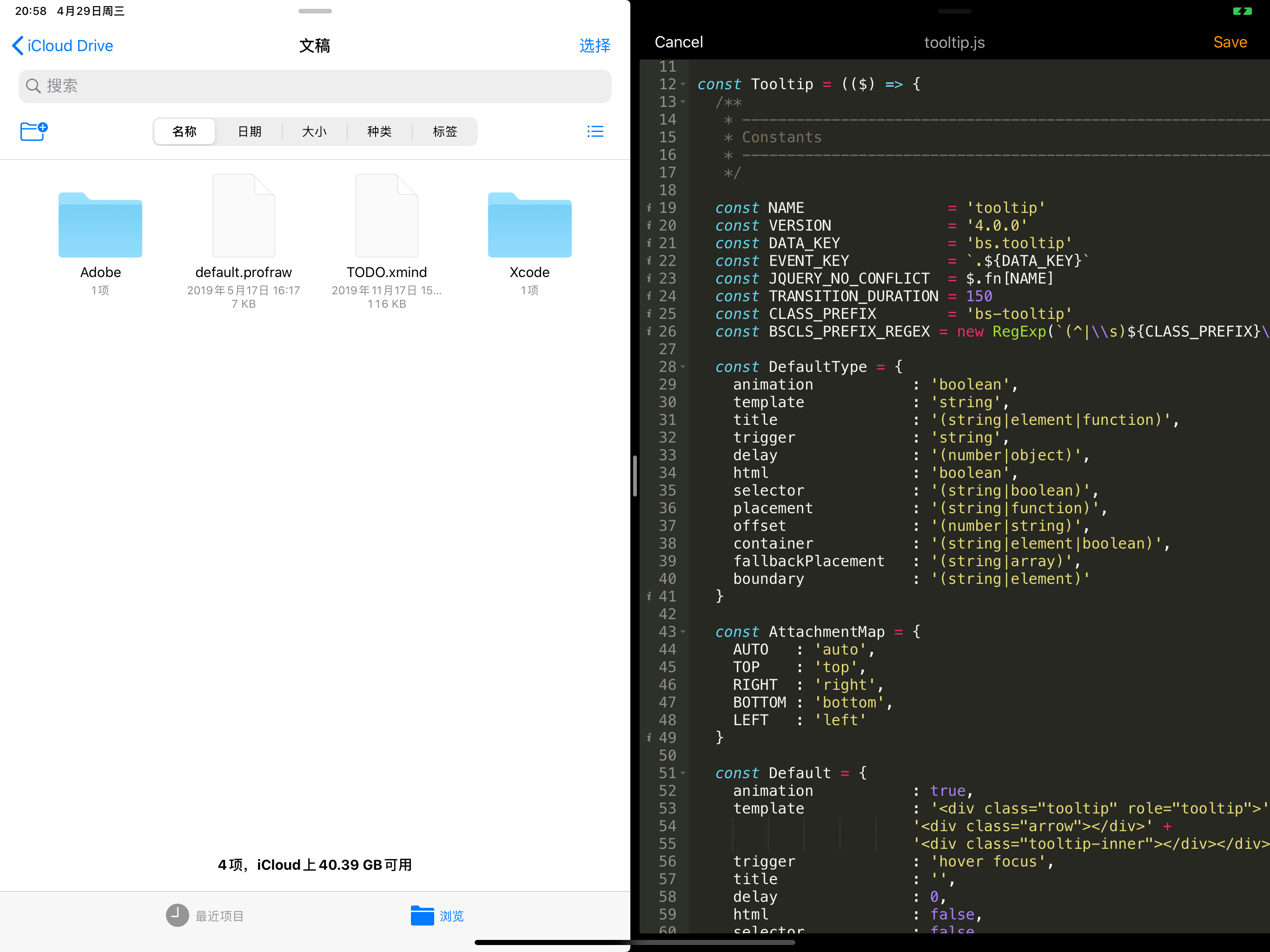Open the TODO.xmind file
This screenshot has width=1270, height=952.
[386, 217]
